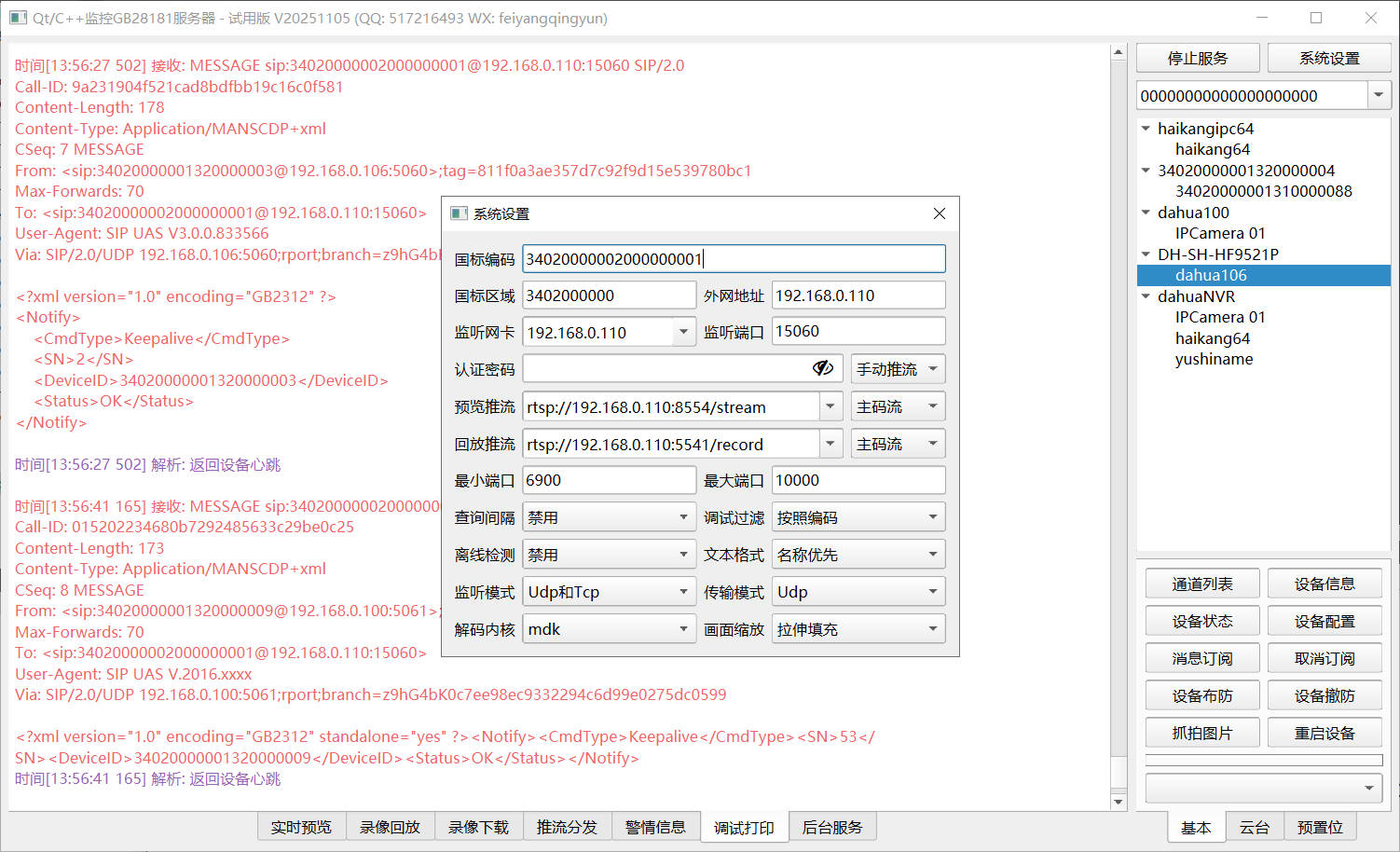Click the 取消订阅 button
Screen dimensions: 1400x852
(1325, 658)
